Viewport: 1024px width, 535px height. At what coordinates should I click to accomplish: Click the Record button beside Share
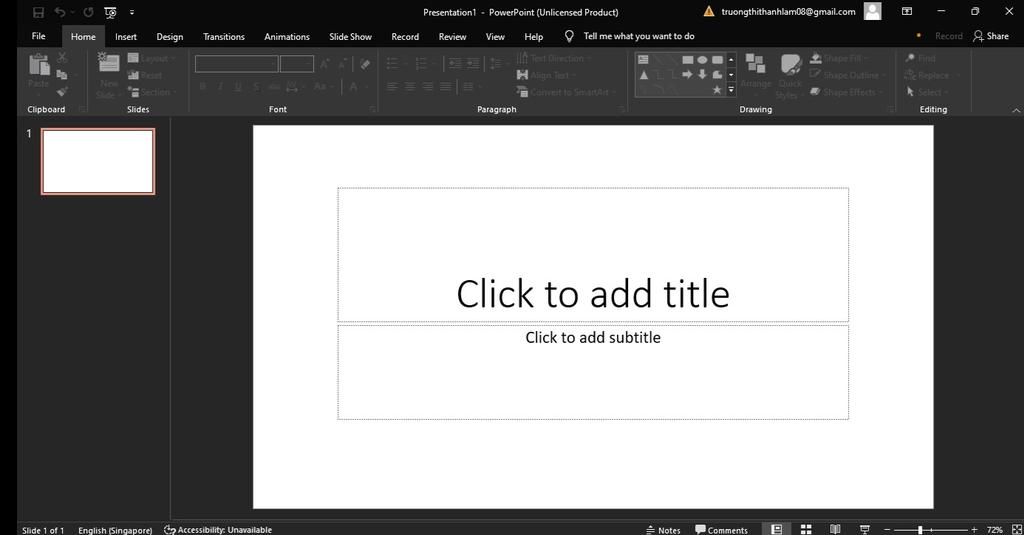948,36
